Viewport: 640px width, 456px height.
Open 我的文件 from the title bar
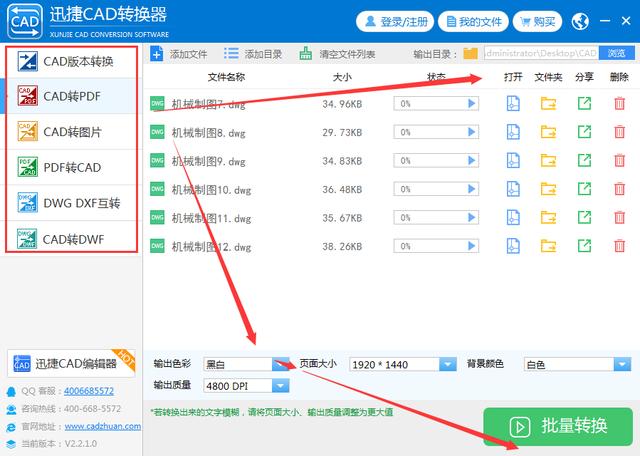coord(473,21)
